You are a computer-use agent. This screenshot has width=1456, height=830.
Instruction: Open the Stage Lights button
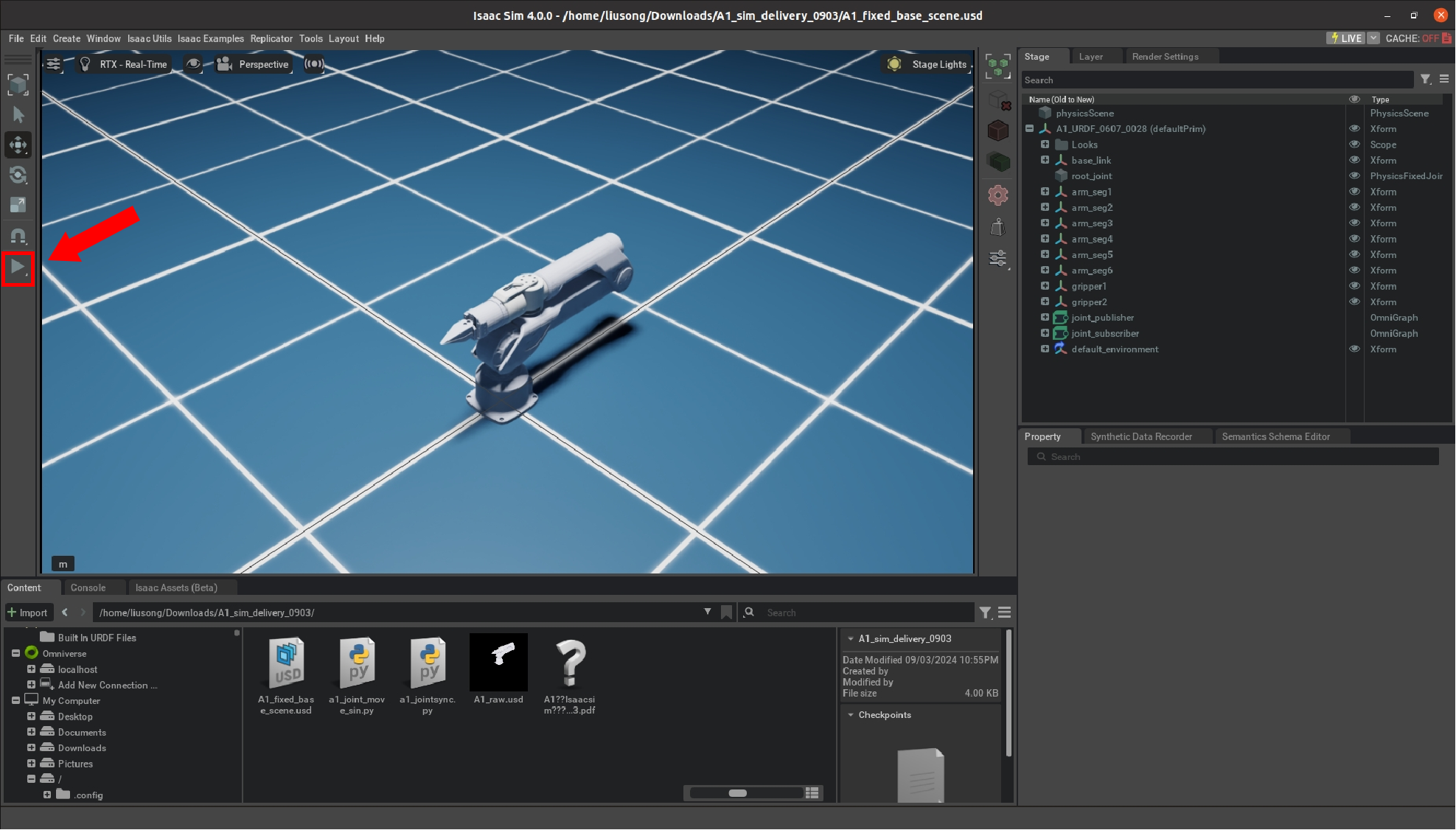click(928, 64)
